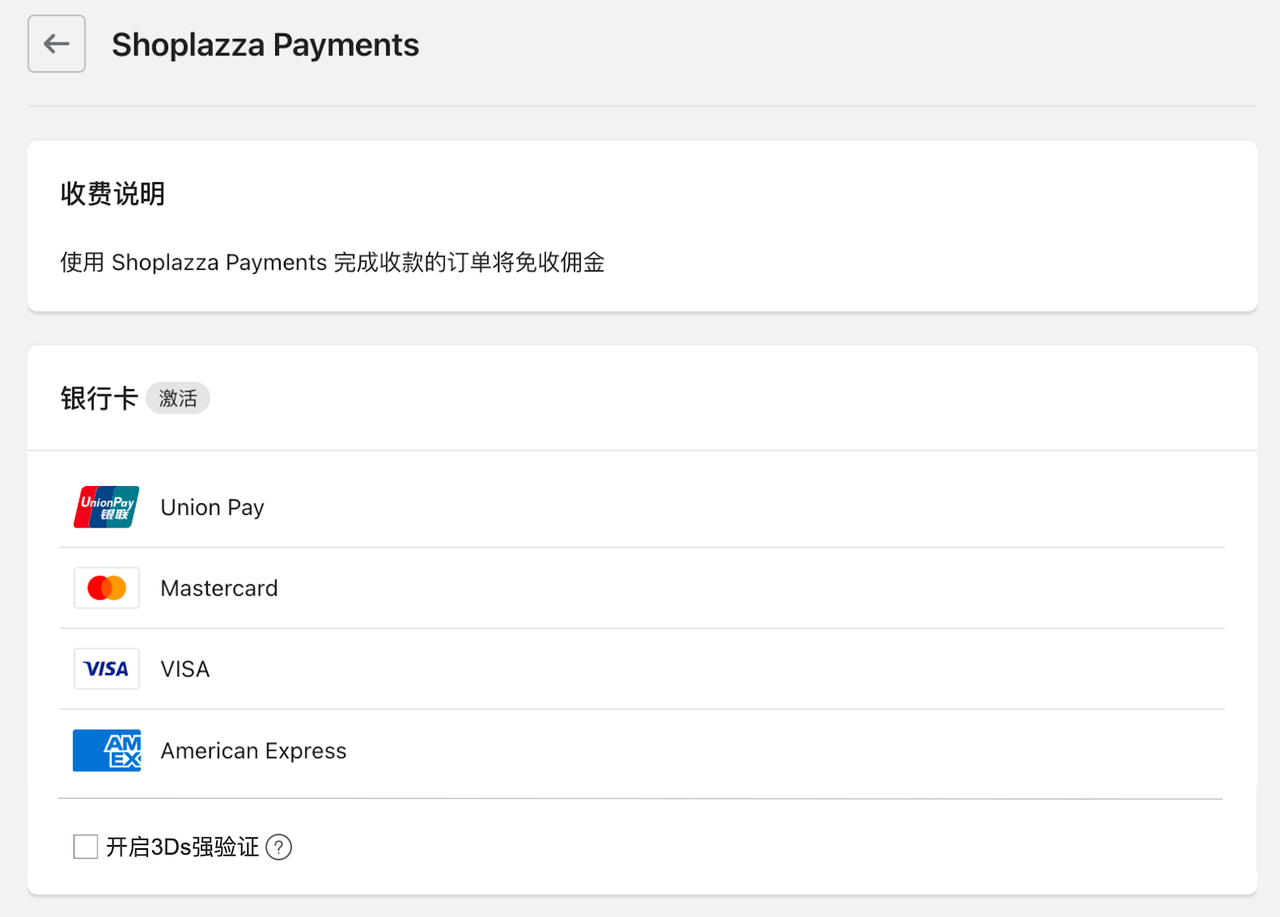The image size is (1280, 917).
Task: Click the VISA logo icon
Action: point(106,668)
